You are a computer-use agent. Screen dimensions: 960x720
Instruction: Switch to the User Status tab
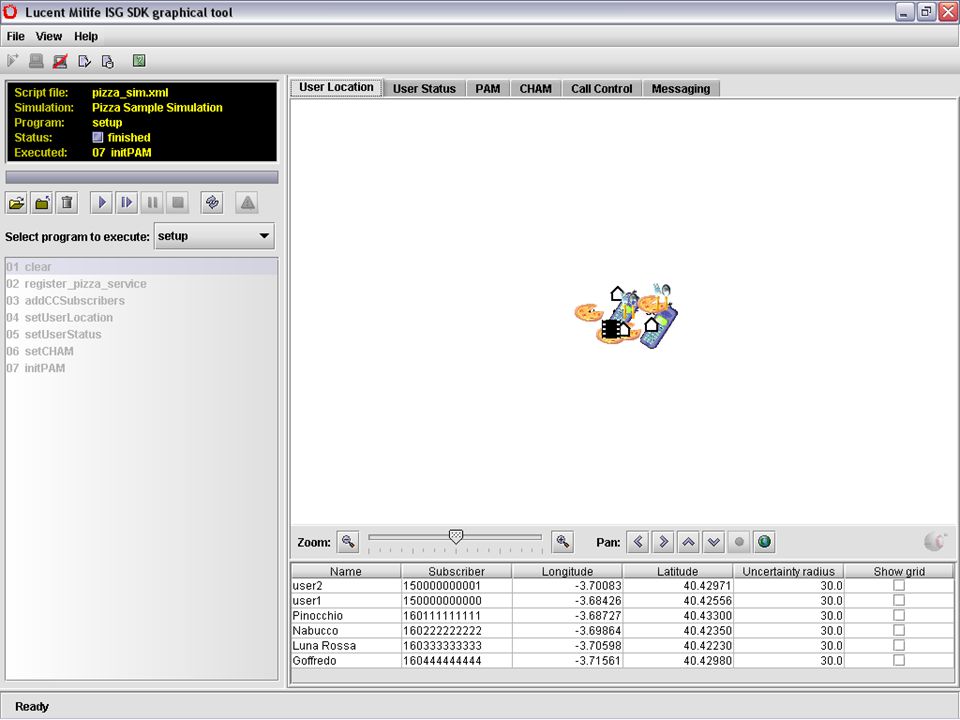(424, 89)
